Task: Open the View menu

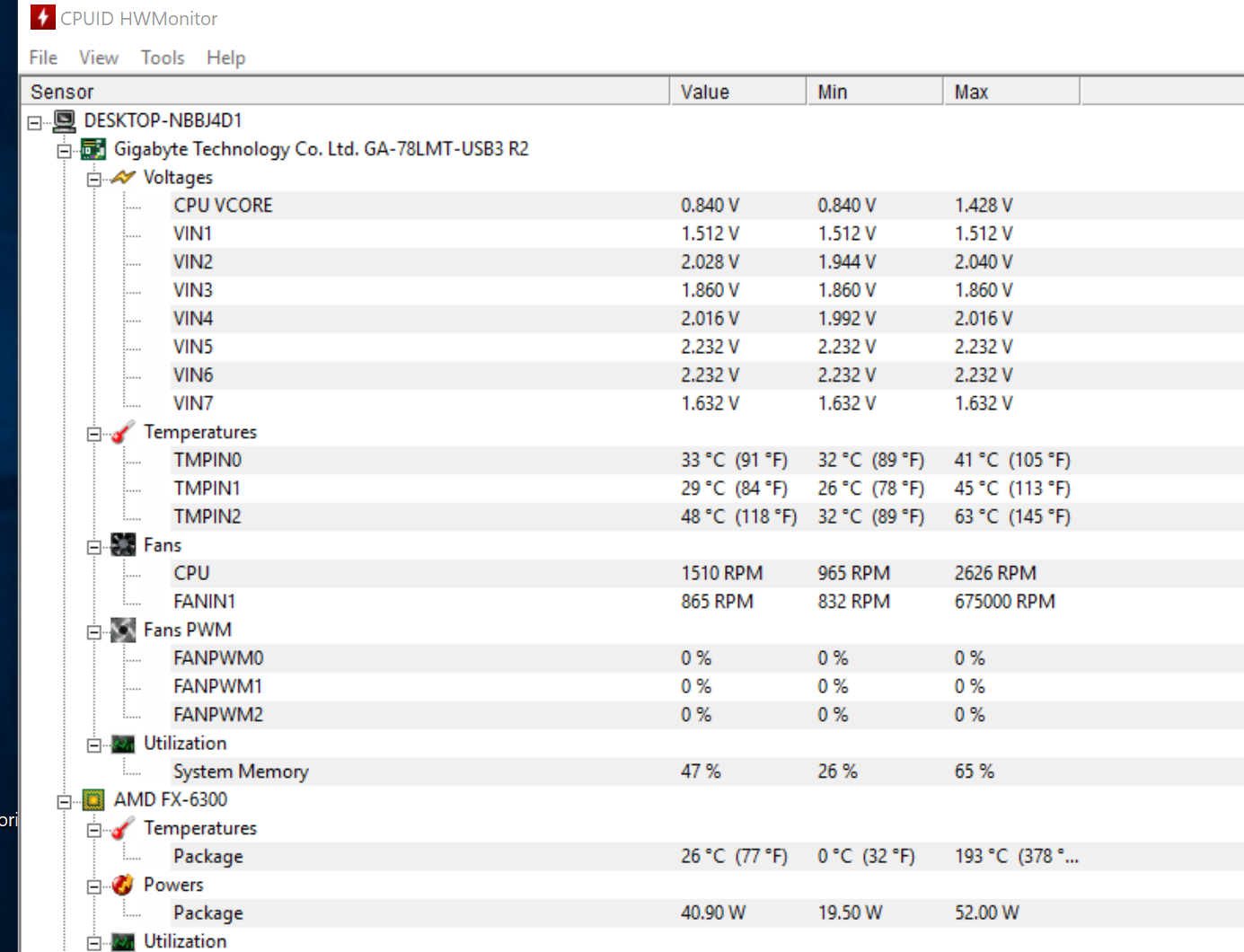Action: [99, 57]
